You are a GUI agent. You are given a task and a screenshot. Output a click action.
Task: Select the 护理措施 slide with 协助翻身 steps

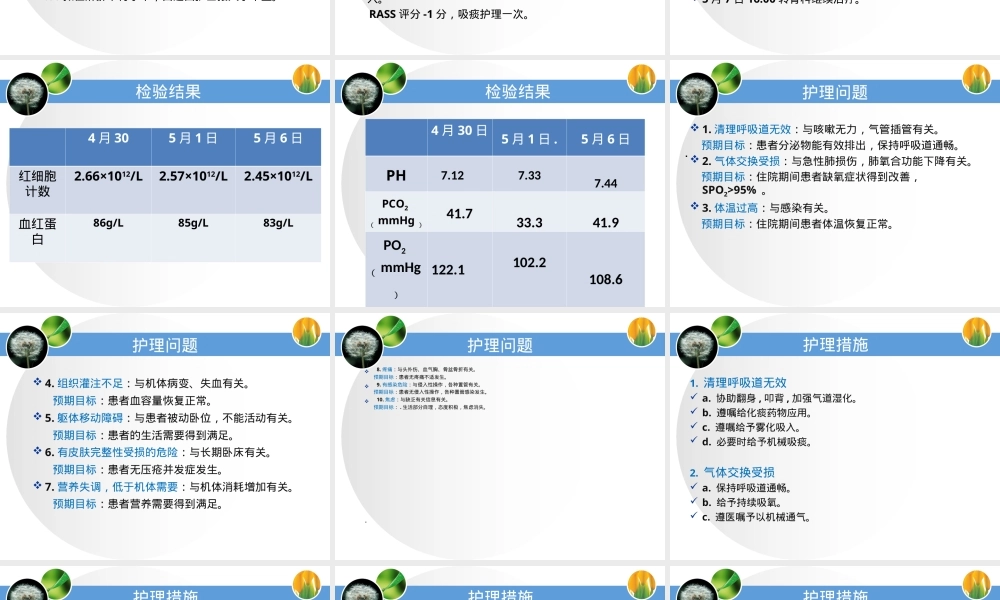pos(835,436)
